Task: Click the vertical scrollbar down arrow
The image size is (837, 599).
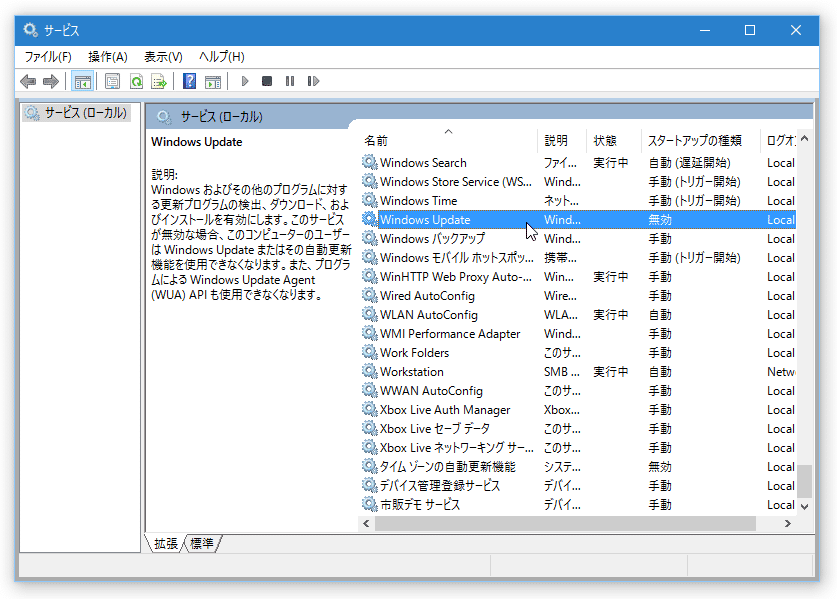Action: (x=804, y=506)
